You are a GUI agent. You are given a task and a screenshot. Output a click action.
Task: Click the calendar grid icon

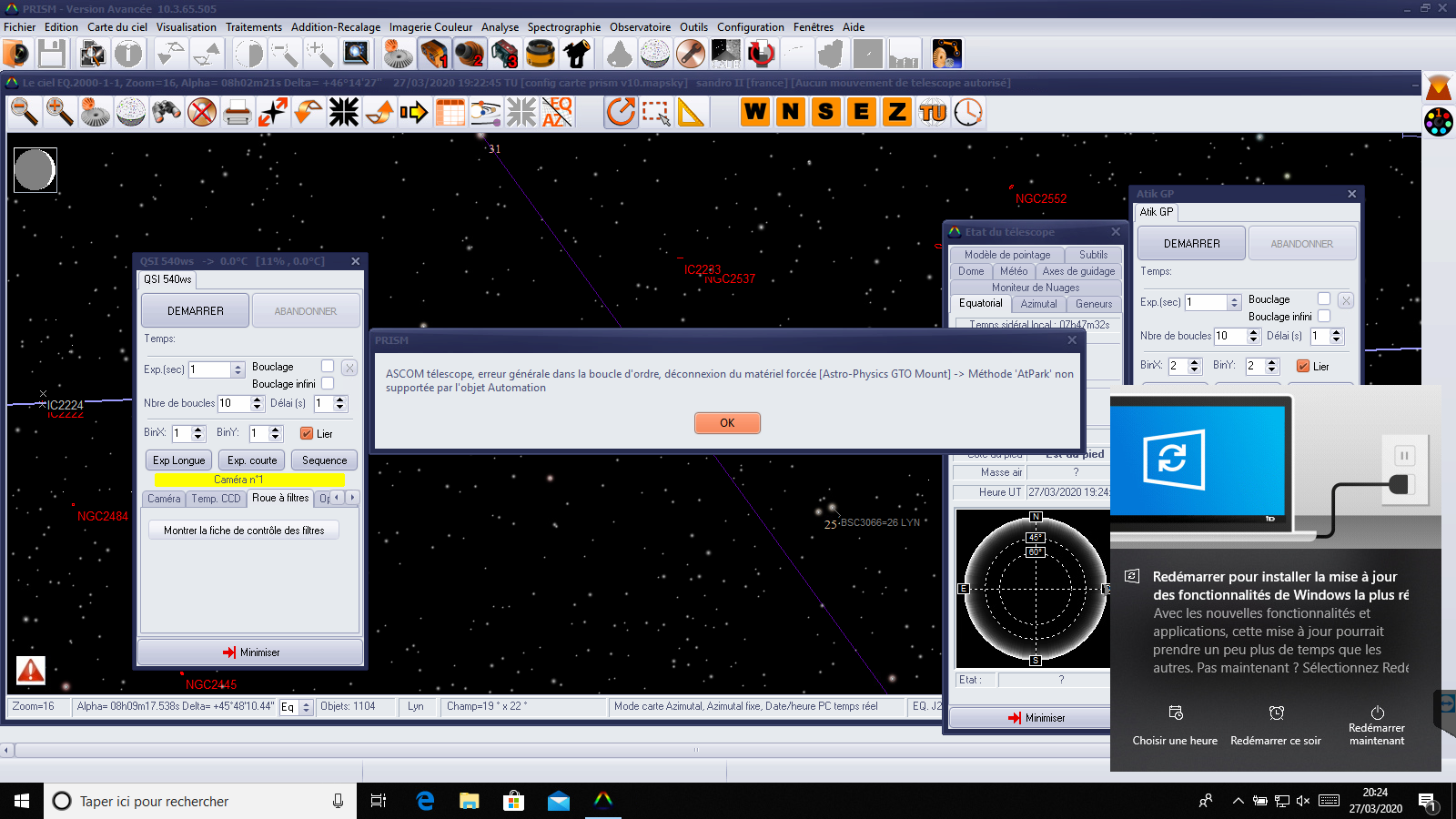point(450,112)
